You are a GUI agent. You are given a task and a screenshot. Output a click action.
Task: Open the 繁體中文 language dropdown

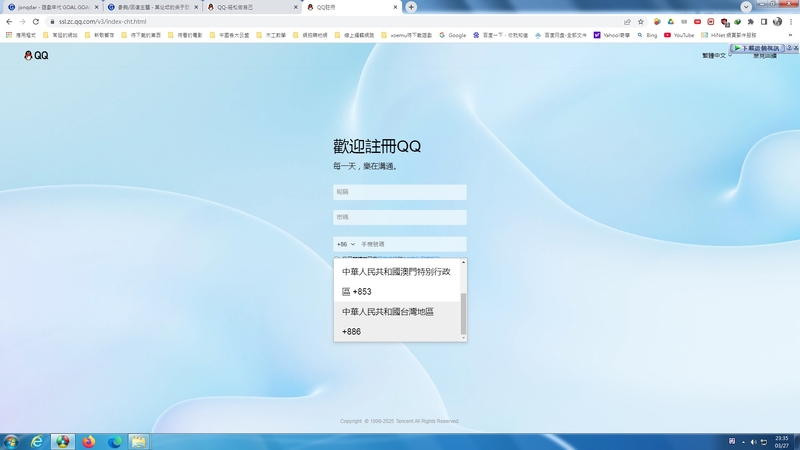pyautogui.click(x=717, y=56)
